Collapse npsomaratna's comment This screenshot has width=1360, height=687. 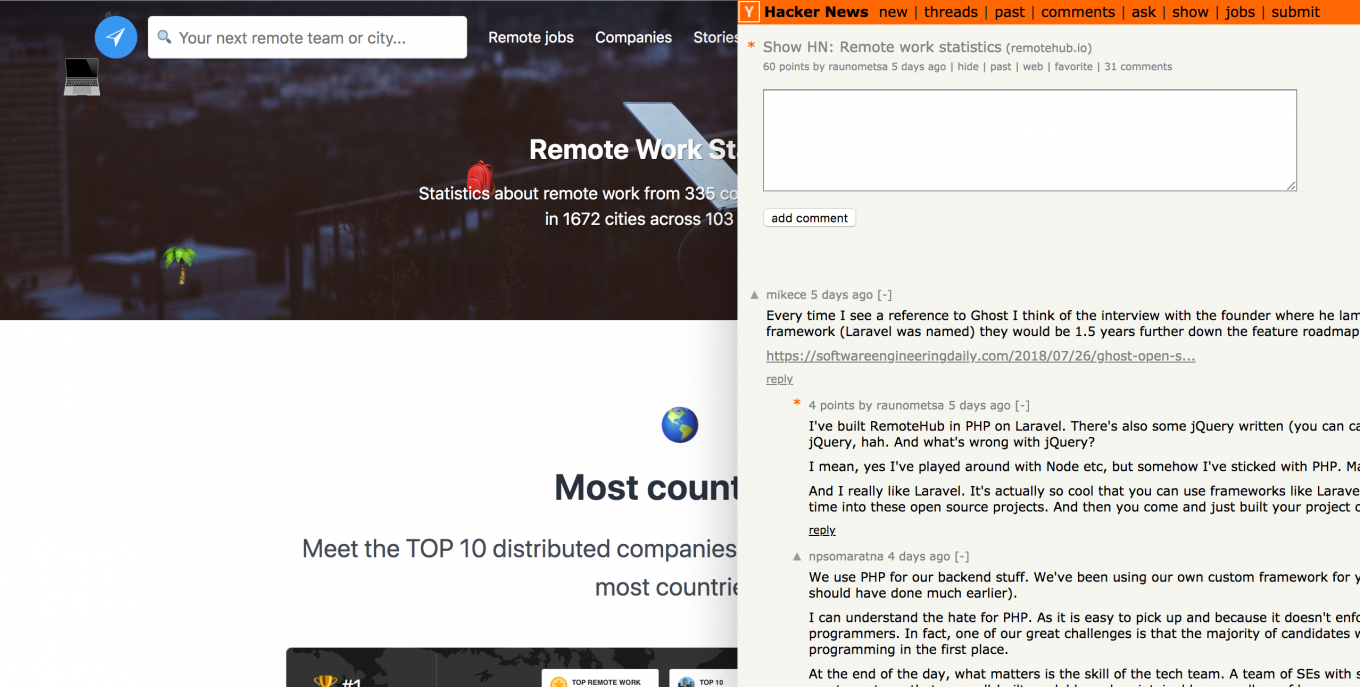point(961,556)
